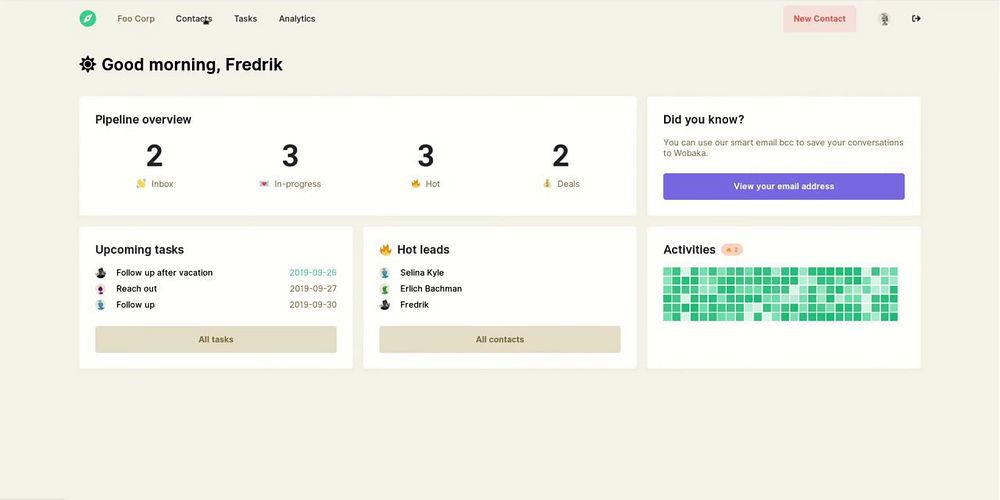
Task: Open the Contacts menu item
Action: (x=194, y=18)
